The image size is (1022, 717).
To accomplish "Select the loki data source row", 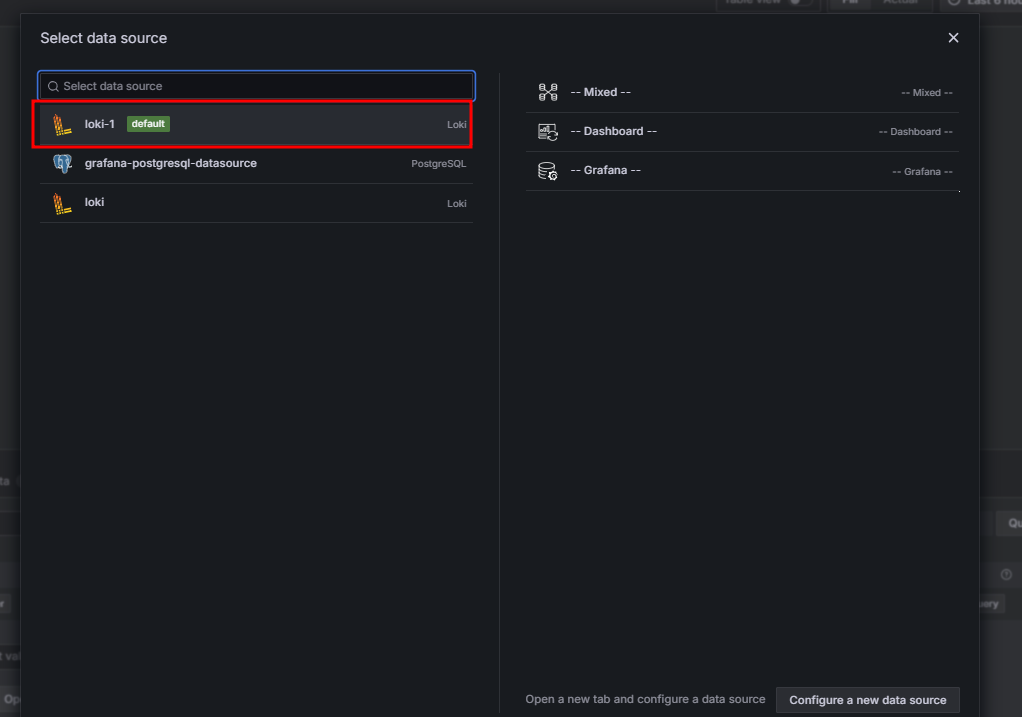I will tap(256, 203).
